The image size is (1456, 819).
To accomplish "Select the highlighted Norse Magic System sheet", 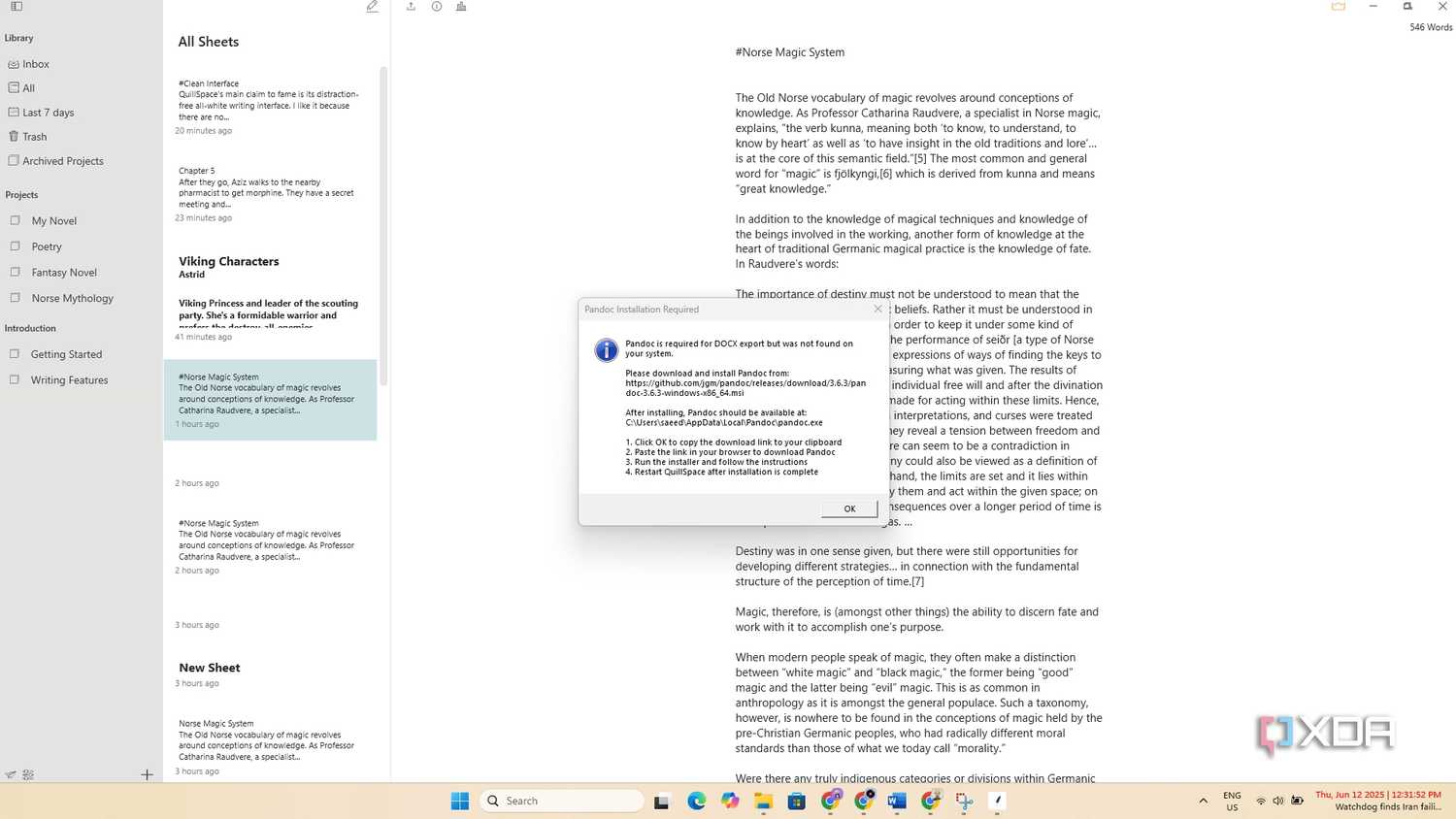I will [270, 400].
